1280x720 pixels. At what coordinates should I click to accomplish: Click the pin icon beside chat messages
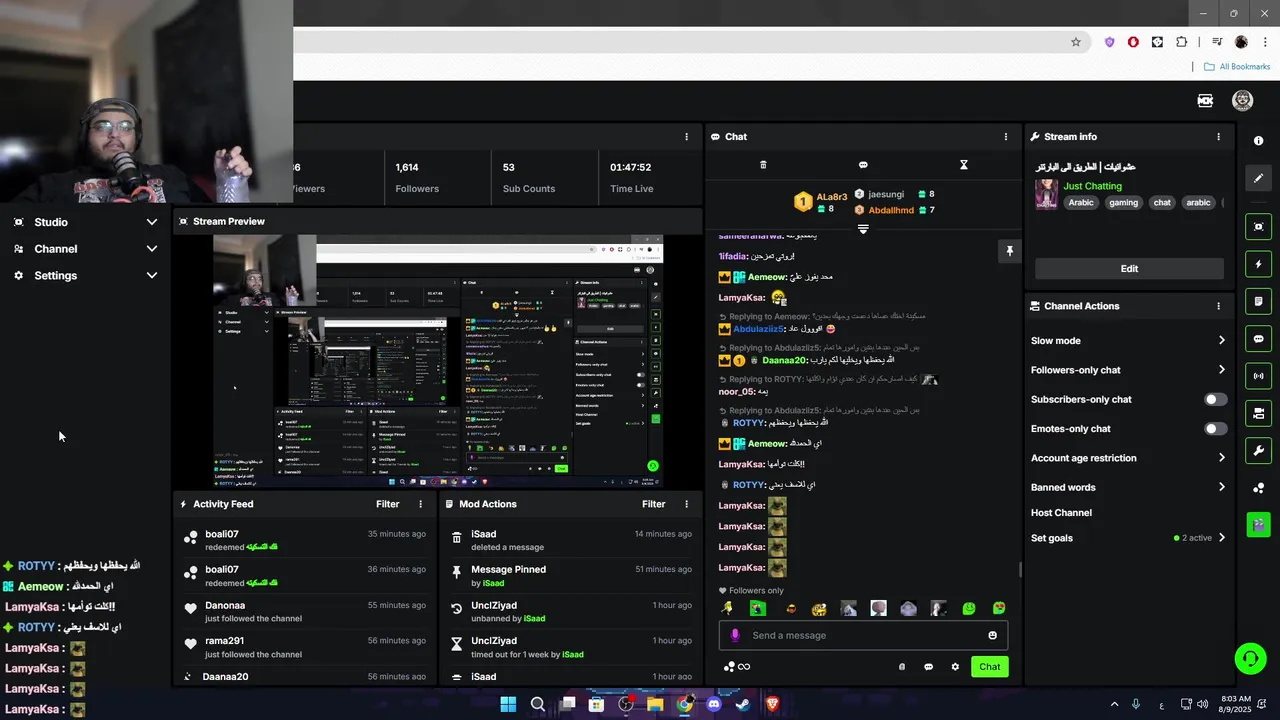pos(1009,251)
